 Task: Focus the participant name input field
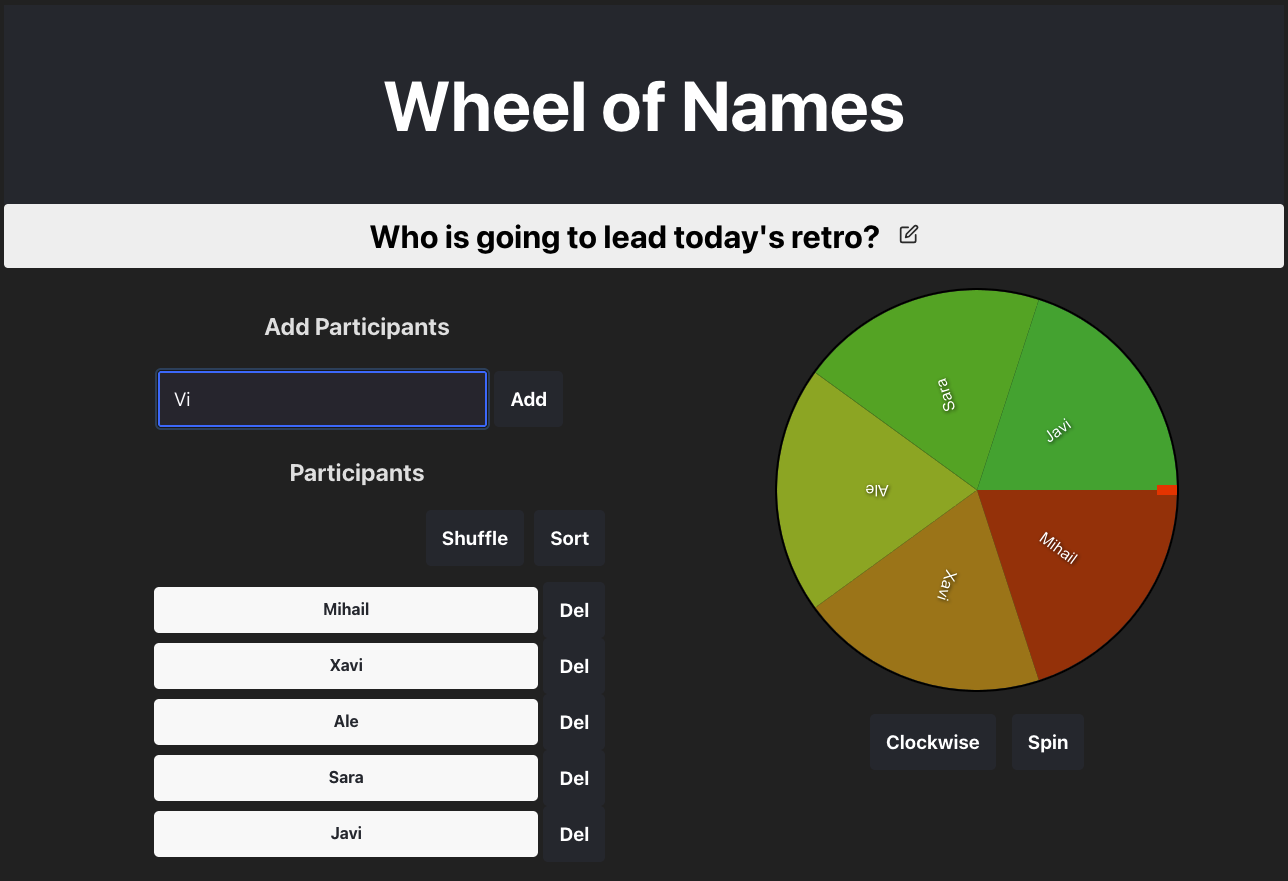(322, 399)
